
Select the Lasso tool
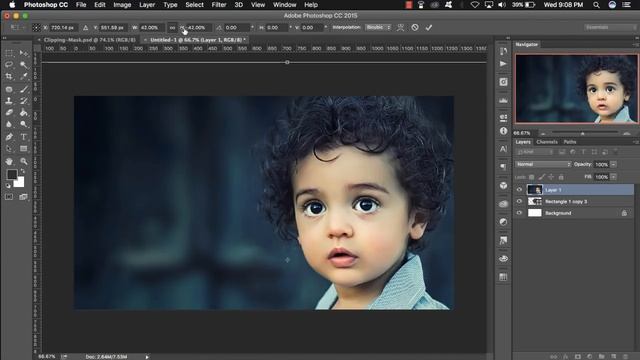9,64
